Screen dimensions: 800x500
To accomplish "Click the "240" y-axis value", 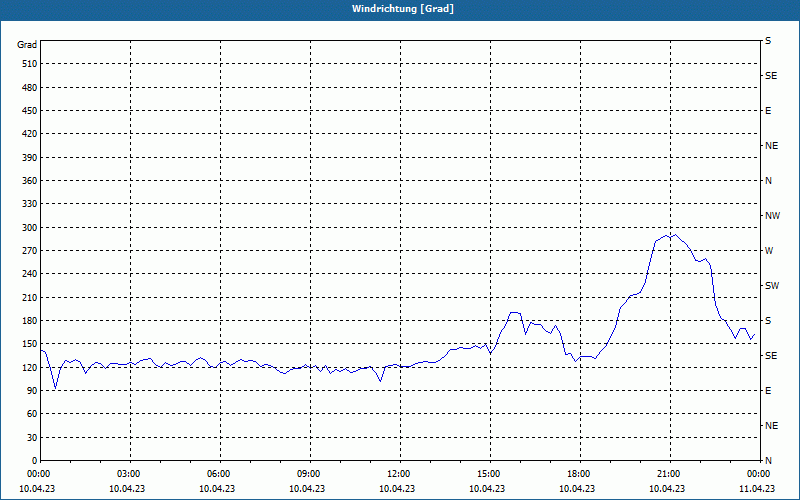I will 30,274.
